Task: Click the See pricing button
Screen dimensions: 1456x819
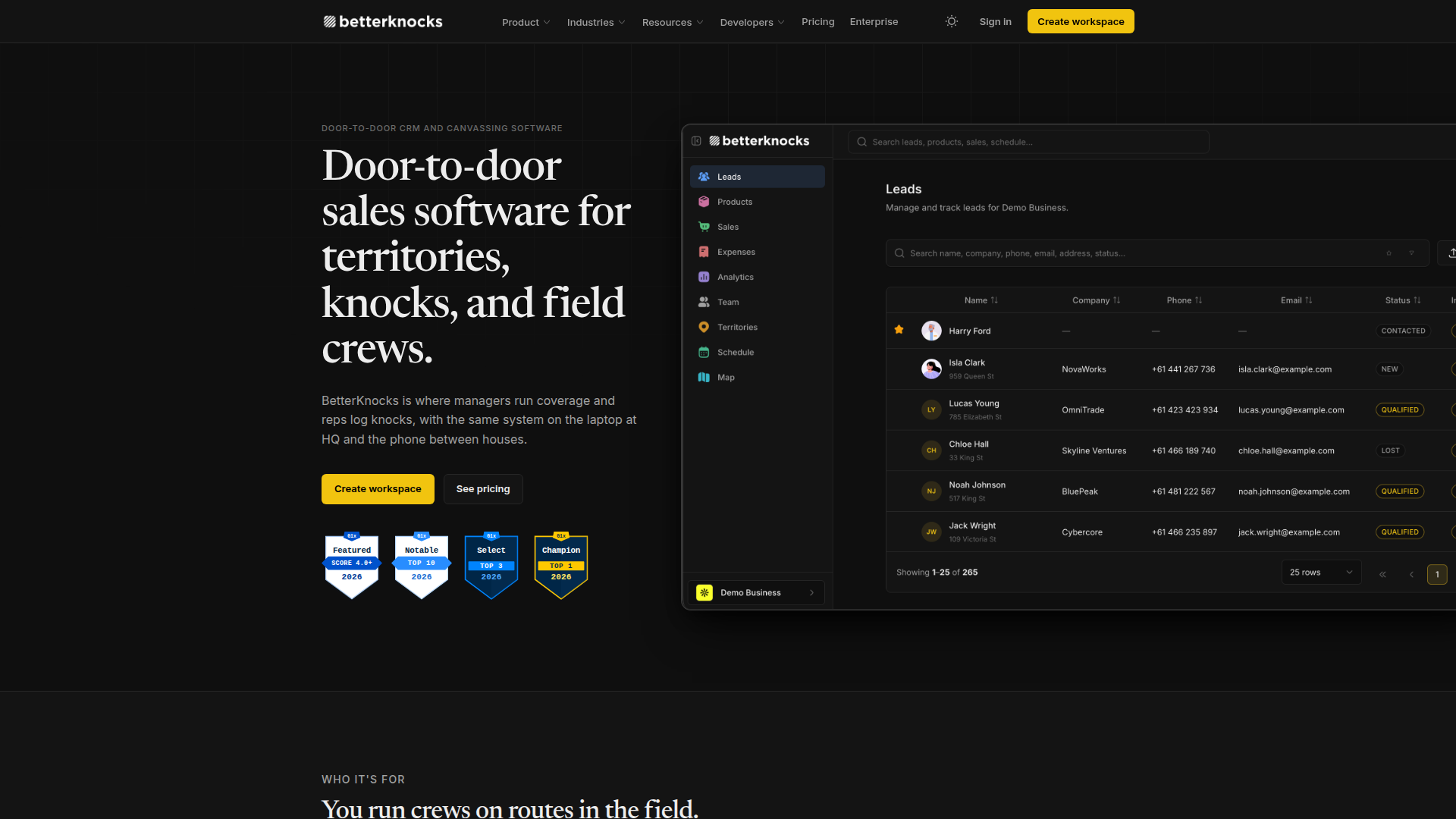Action: pyautogui.click(x=483, y=489)
